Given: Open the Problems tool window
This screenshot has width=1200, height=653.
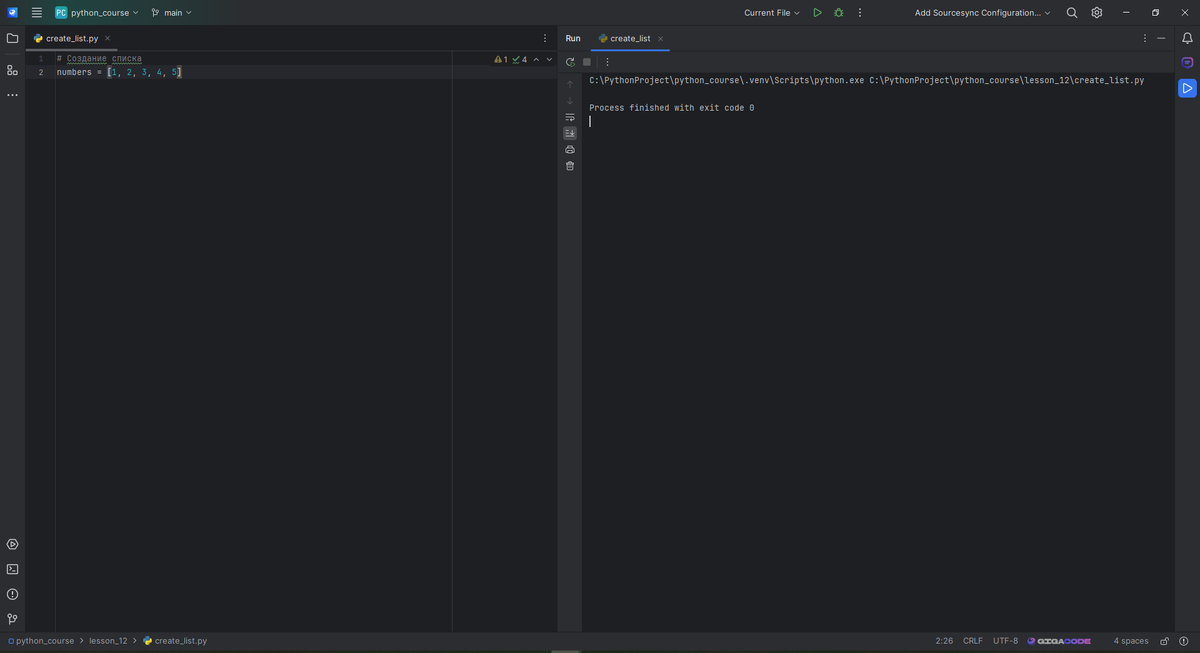Looking at the screenshot, I should pyautogui.click(x=12, y=594).
